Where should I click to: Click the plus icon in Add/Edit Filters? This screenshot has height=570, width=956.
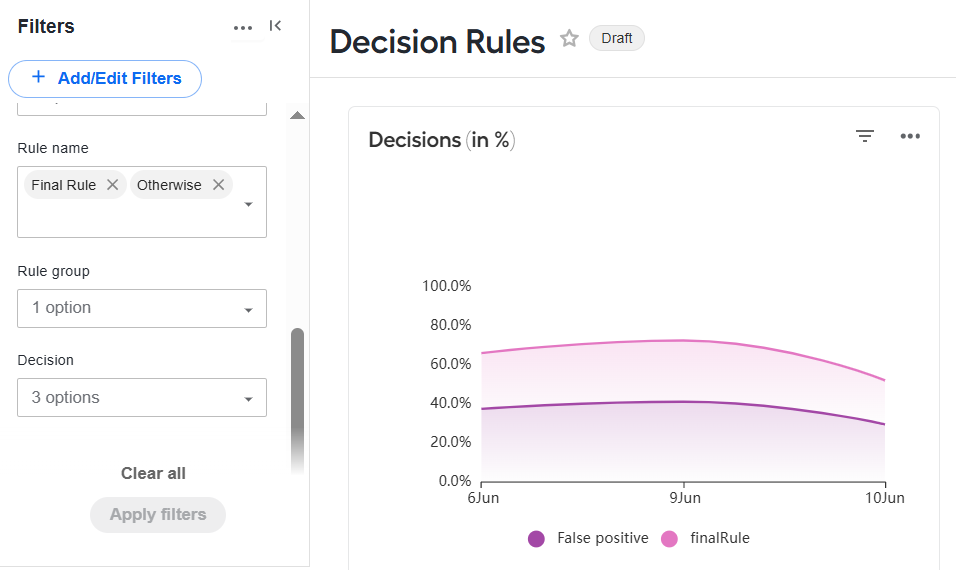click(38, 77)
